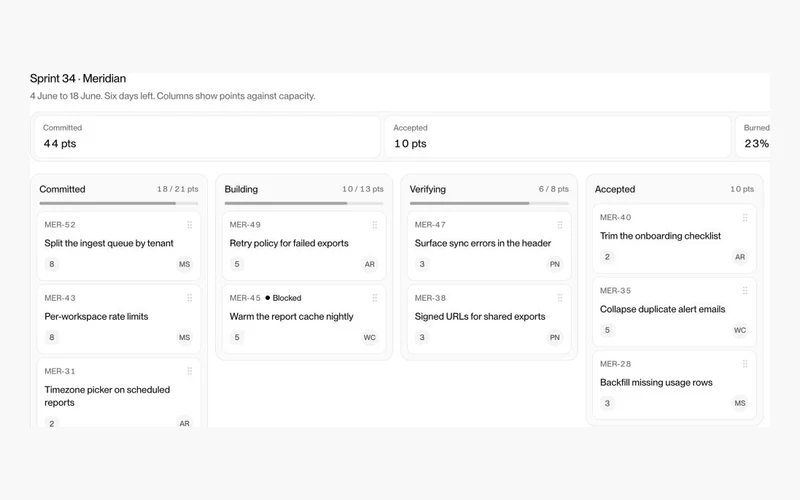Click the Building column capacity progress bar

[304, 203]
